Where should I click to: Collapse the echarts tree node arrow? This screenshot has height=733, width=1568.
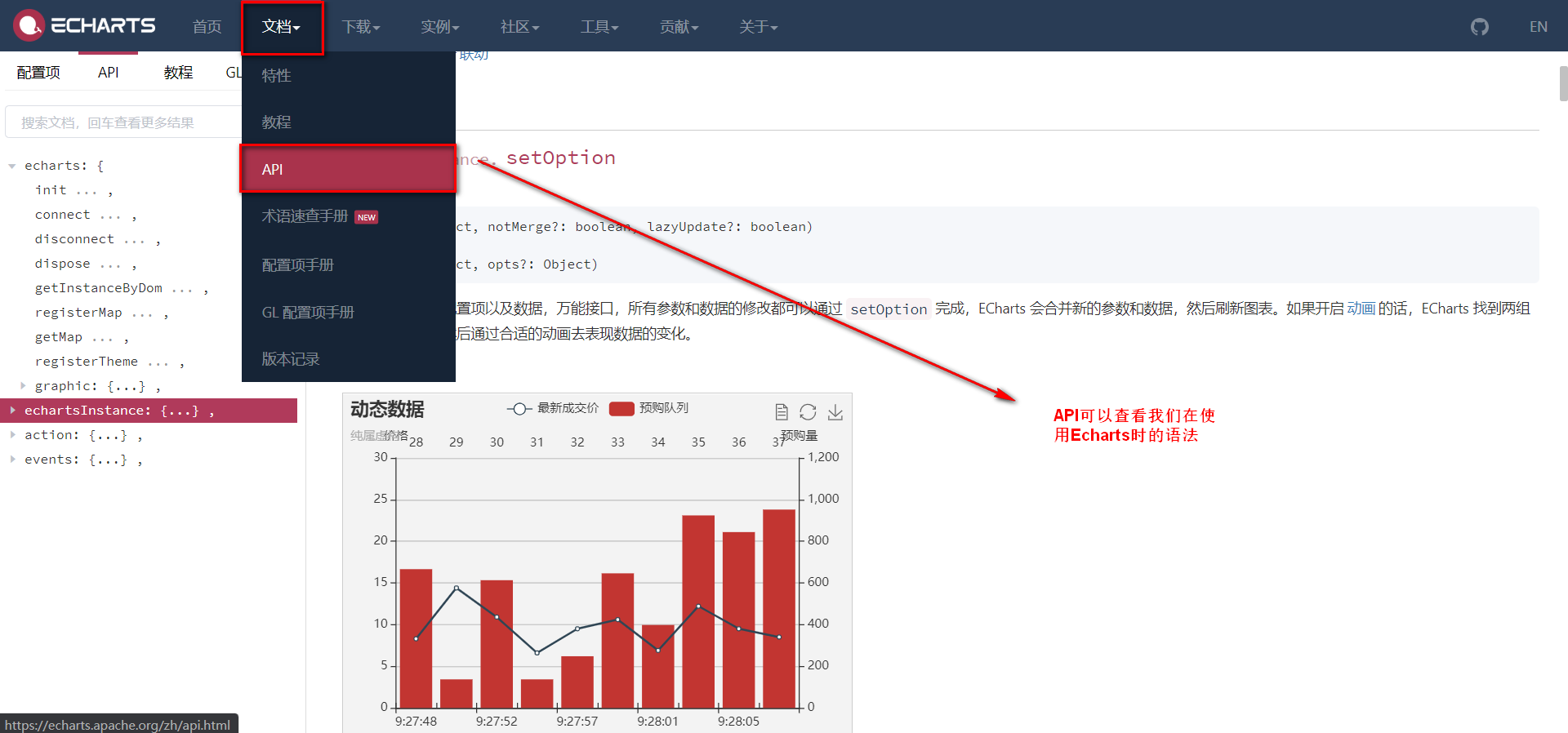(x=12, y=166)
